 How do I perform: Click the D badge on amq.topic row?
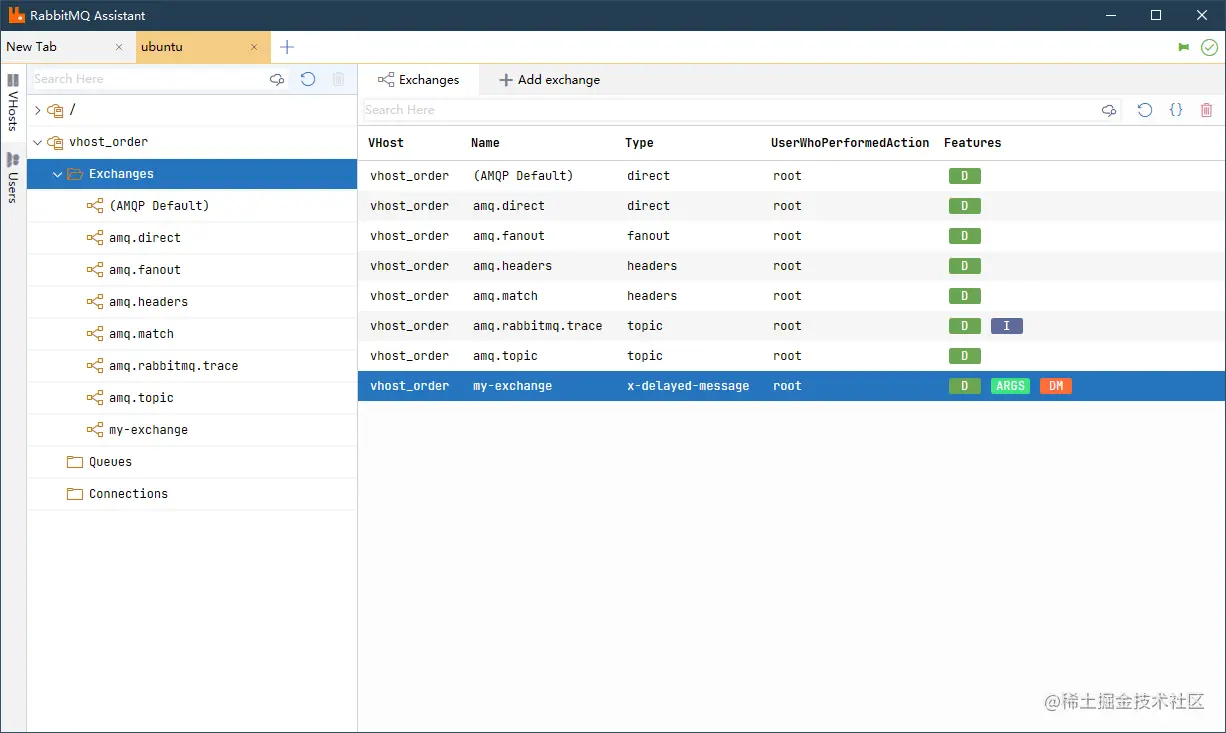pos(965,356)
